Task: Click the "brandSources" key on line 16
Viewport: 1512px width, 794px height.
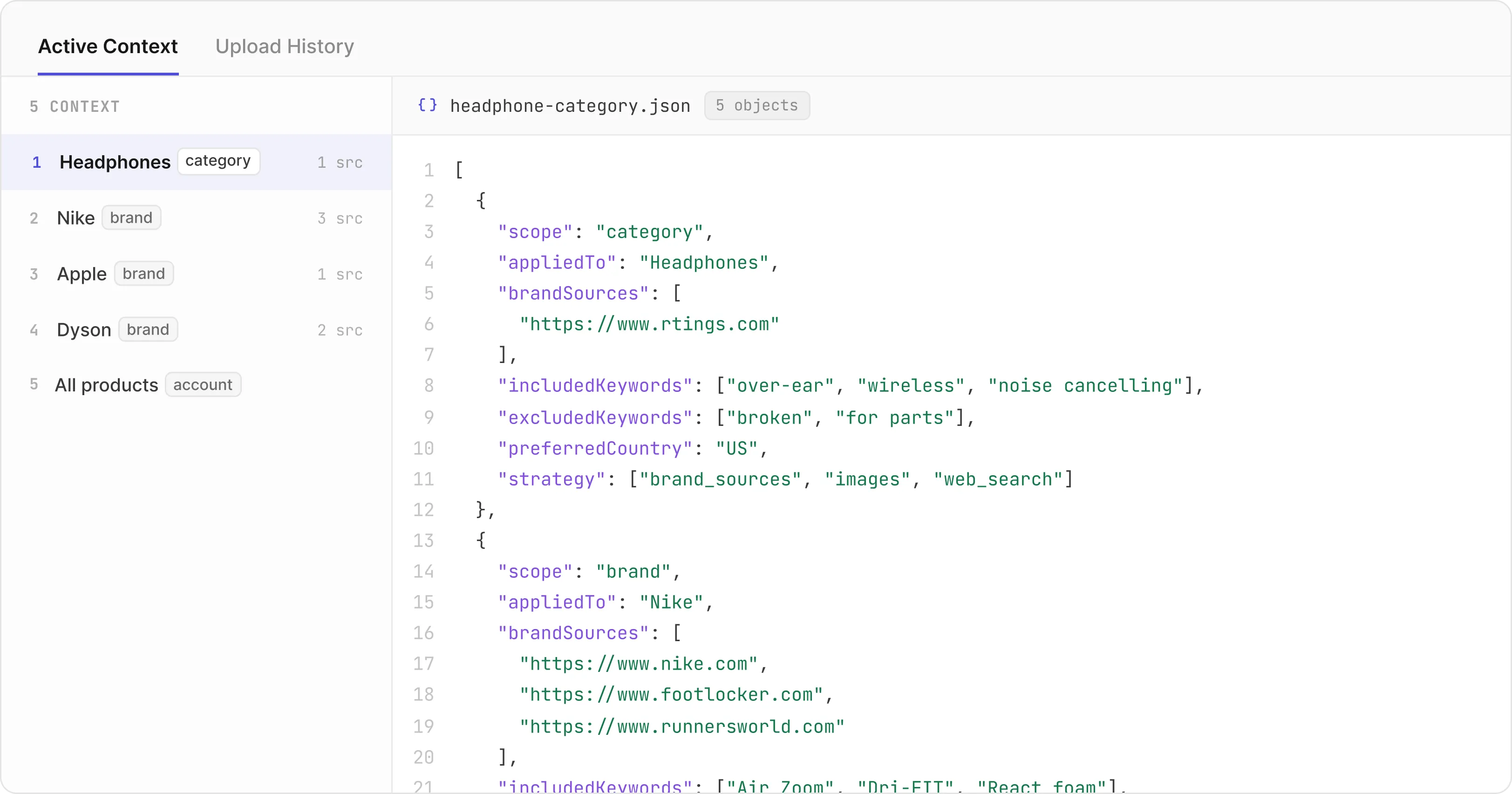Action: point(573,633)
